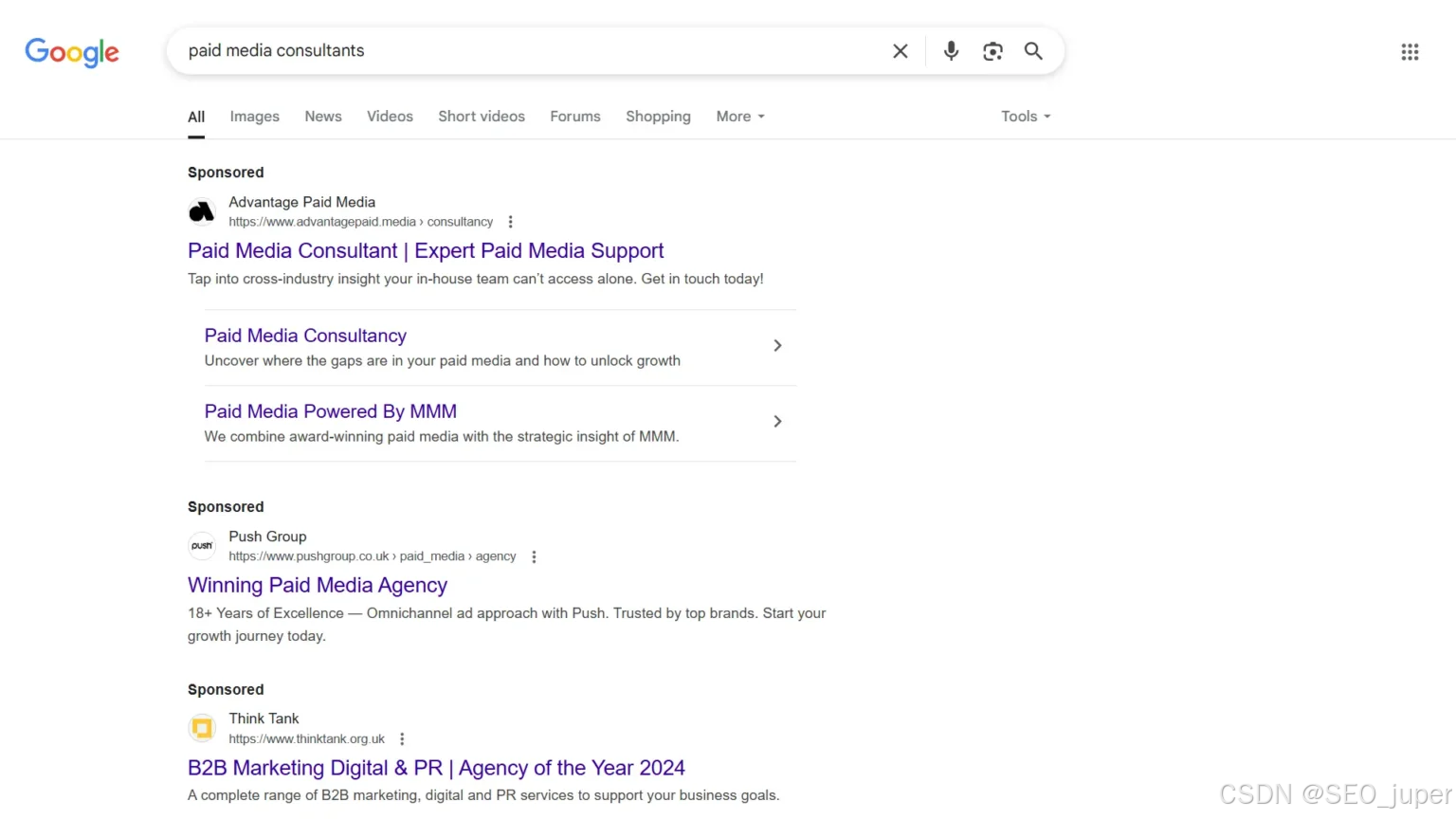Start voice search with microphone icon
The width and height of the screenshot is (1456, 819).
tap(951, 51)
